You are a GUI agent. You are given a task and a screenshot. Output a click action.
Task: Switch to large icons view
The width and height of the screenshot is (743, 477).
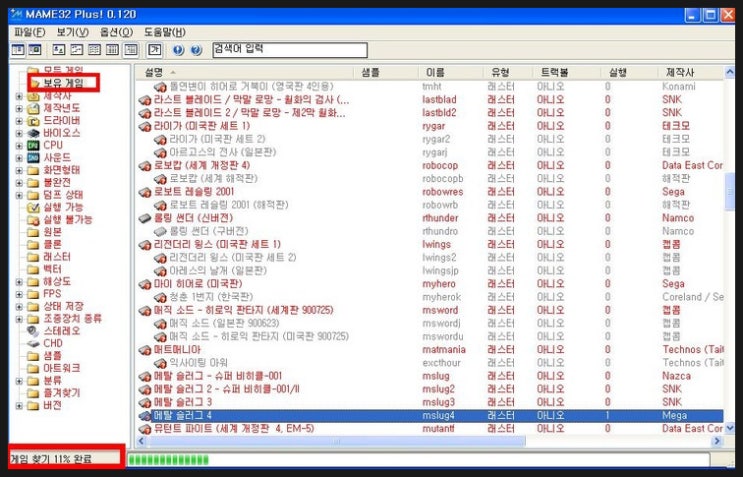(x=59, y=49)
